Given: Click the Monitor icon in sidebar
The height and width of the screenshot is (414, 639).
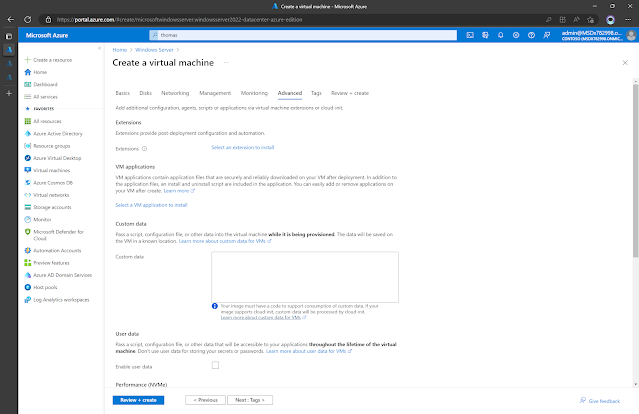Looking at the screenshot, I should tap(27, 219).
